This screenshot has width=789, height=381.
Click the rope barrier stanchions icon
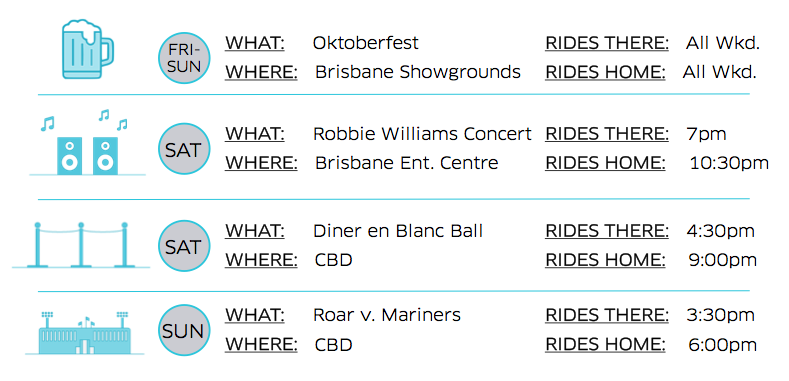[x=81, y=245]
